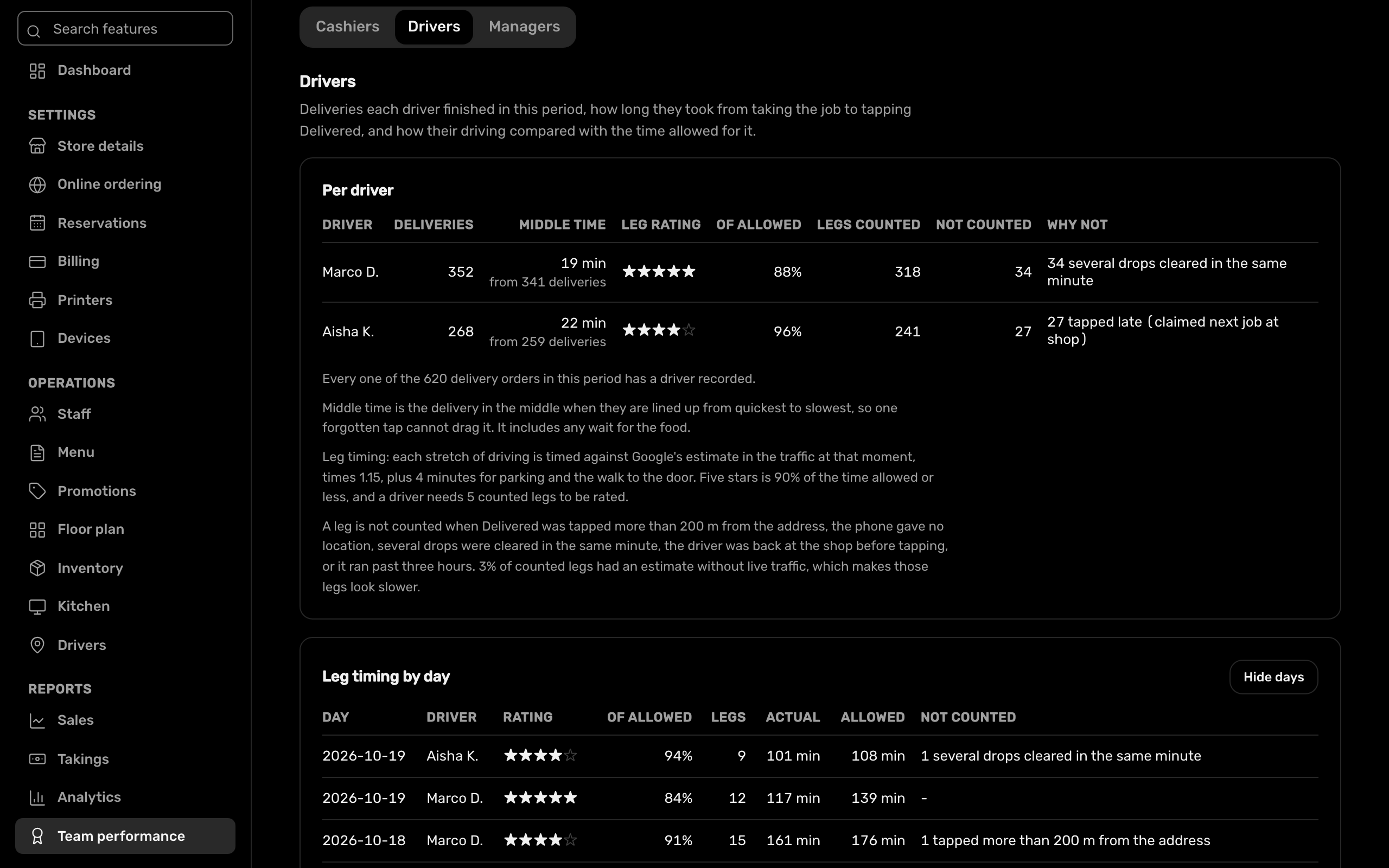Click Marco D.'s five-star leg rating

click(x=659, y=272)
